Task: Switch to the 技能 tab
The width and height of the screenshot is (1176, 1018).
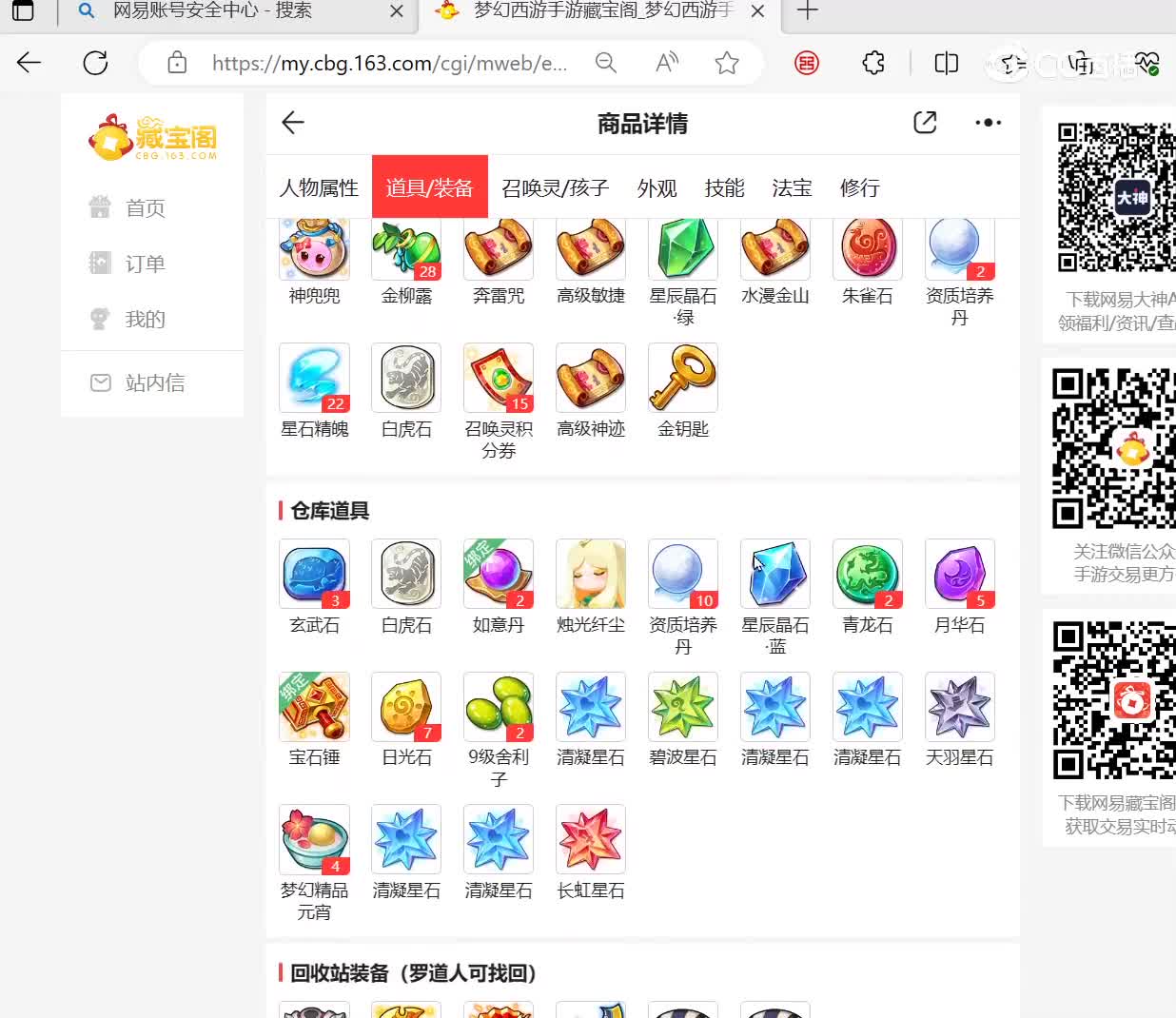Action: click(724, 188)
